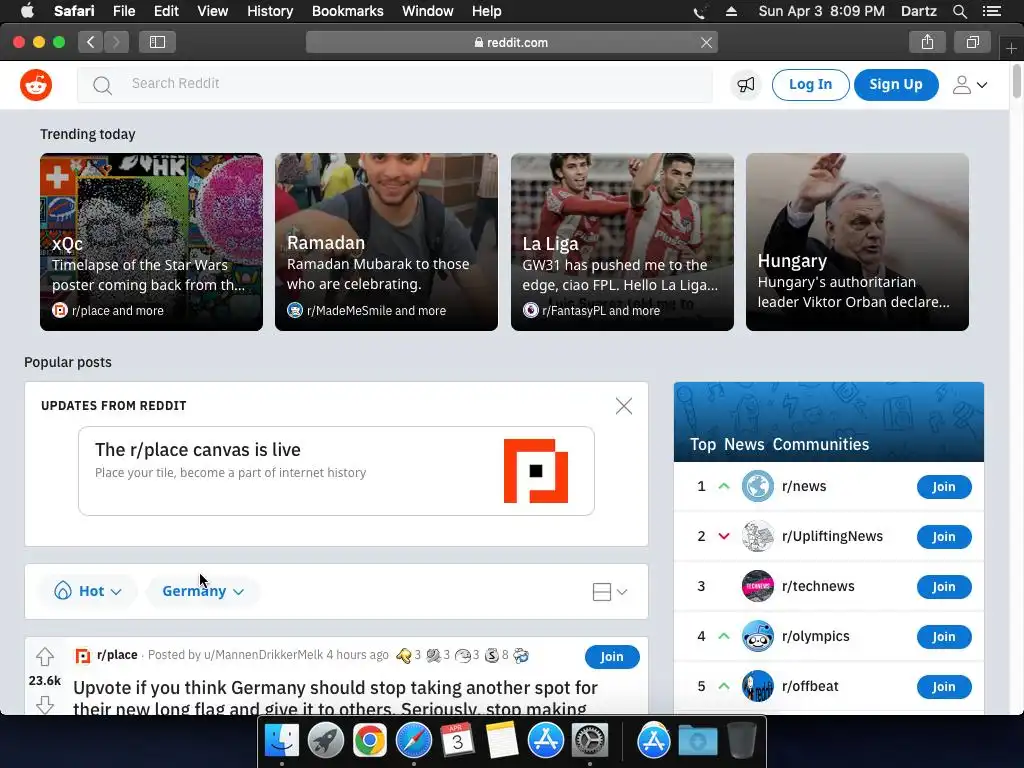Launch Google Chrome from the Dock
Image resolution: width=1024 pixels, height=768 pixels.
point(370,741)
